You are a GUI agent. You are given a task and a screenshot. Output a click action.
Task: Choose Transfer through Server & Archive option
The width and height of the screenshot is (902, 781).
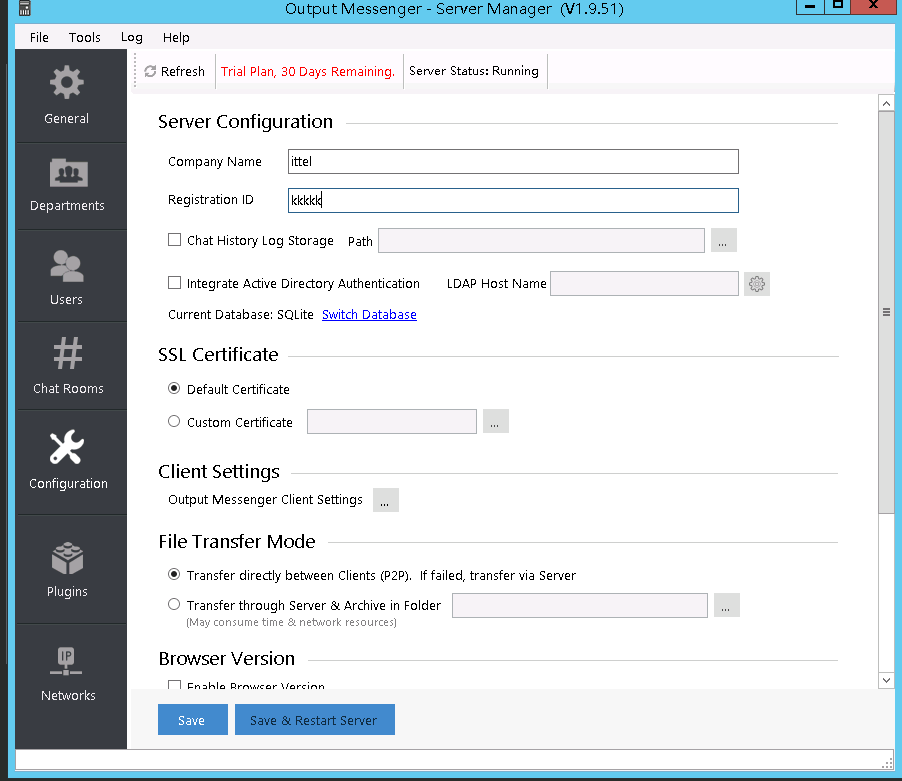point(174,604)
